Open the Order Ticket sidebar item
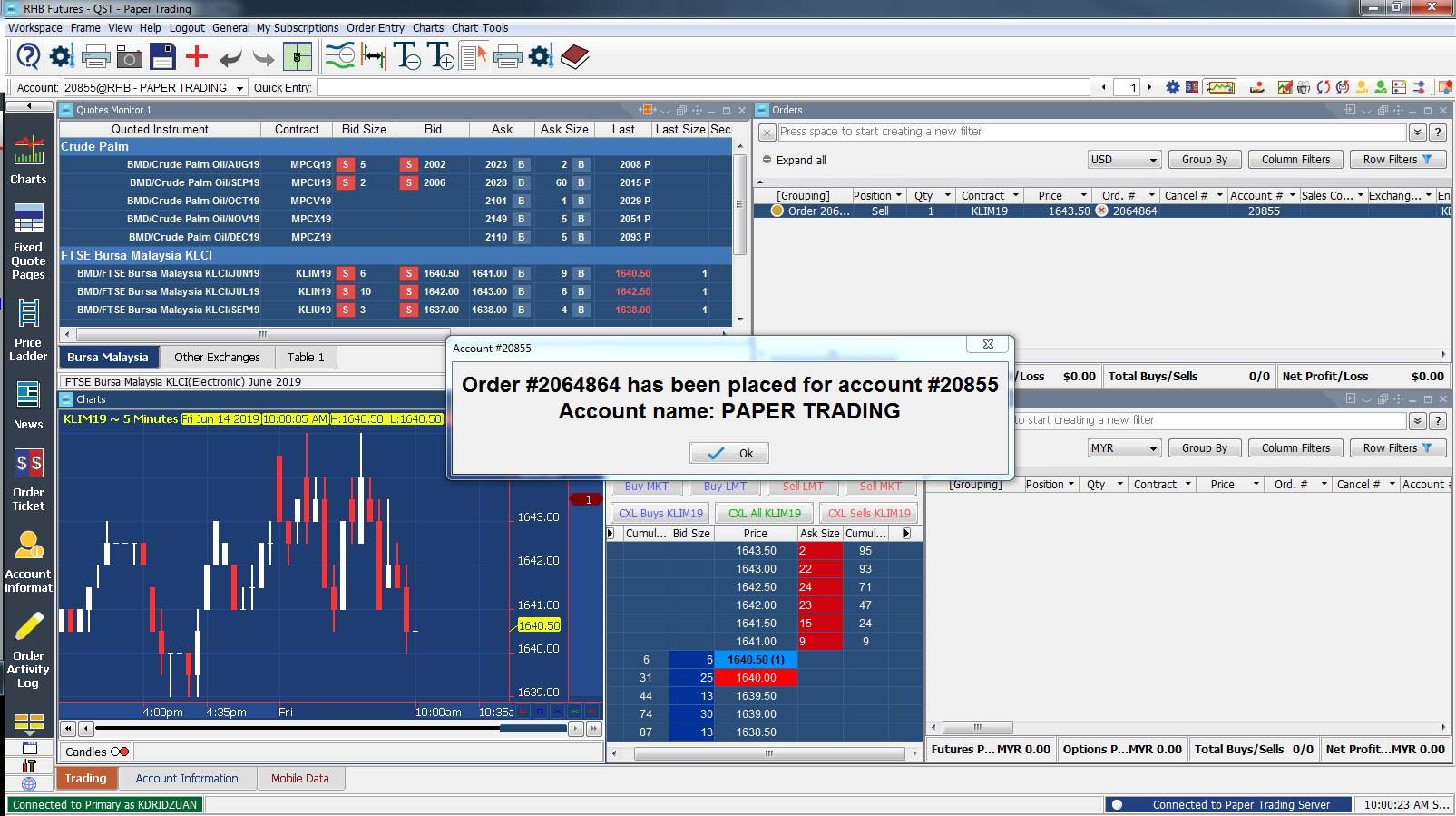The width and height of the screenshot is (1456, 816). click(28, 479)
